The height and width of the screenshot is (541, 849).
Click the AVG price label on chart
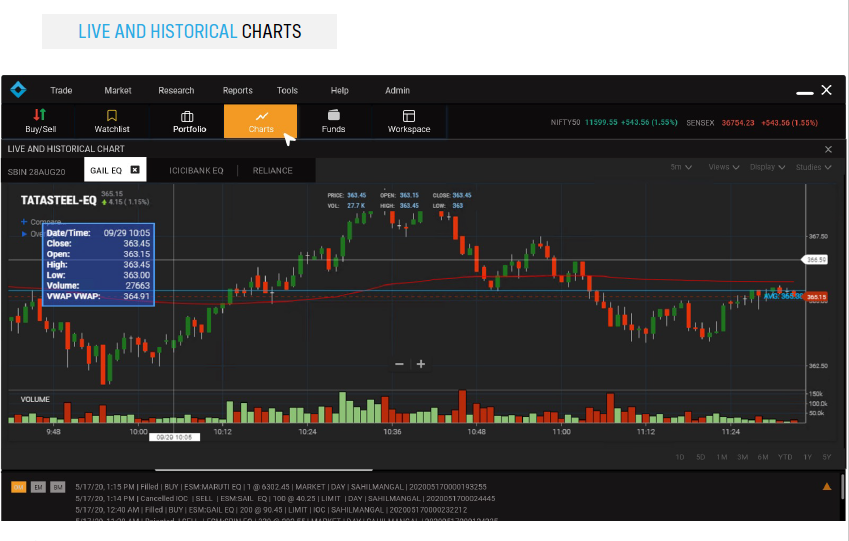click(783, 296)
